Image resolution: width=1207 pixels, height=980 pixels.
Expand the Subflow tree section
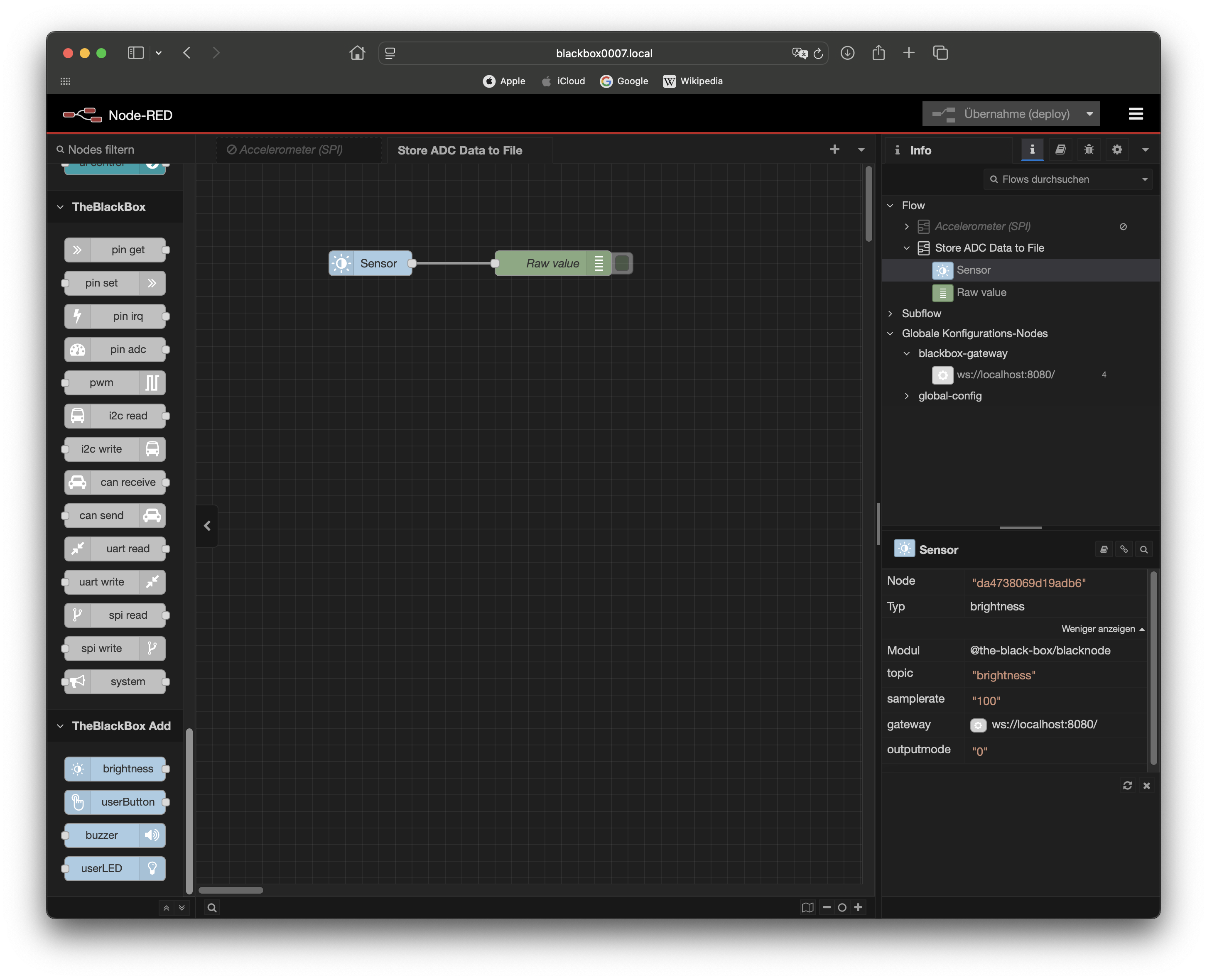[891, 313]
